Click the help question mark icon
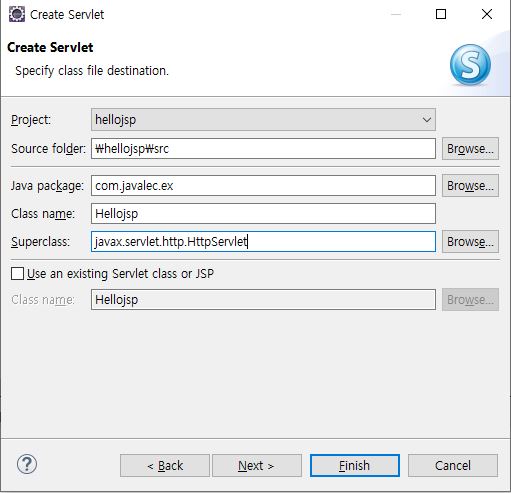 click(27, 464)
